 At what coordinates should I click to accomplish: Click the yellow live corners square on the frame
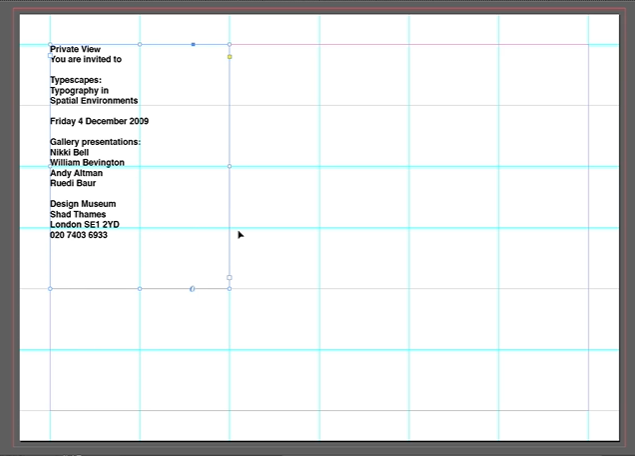pos(230,57)
